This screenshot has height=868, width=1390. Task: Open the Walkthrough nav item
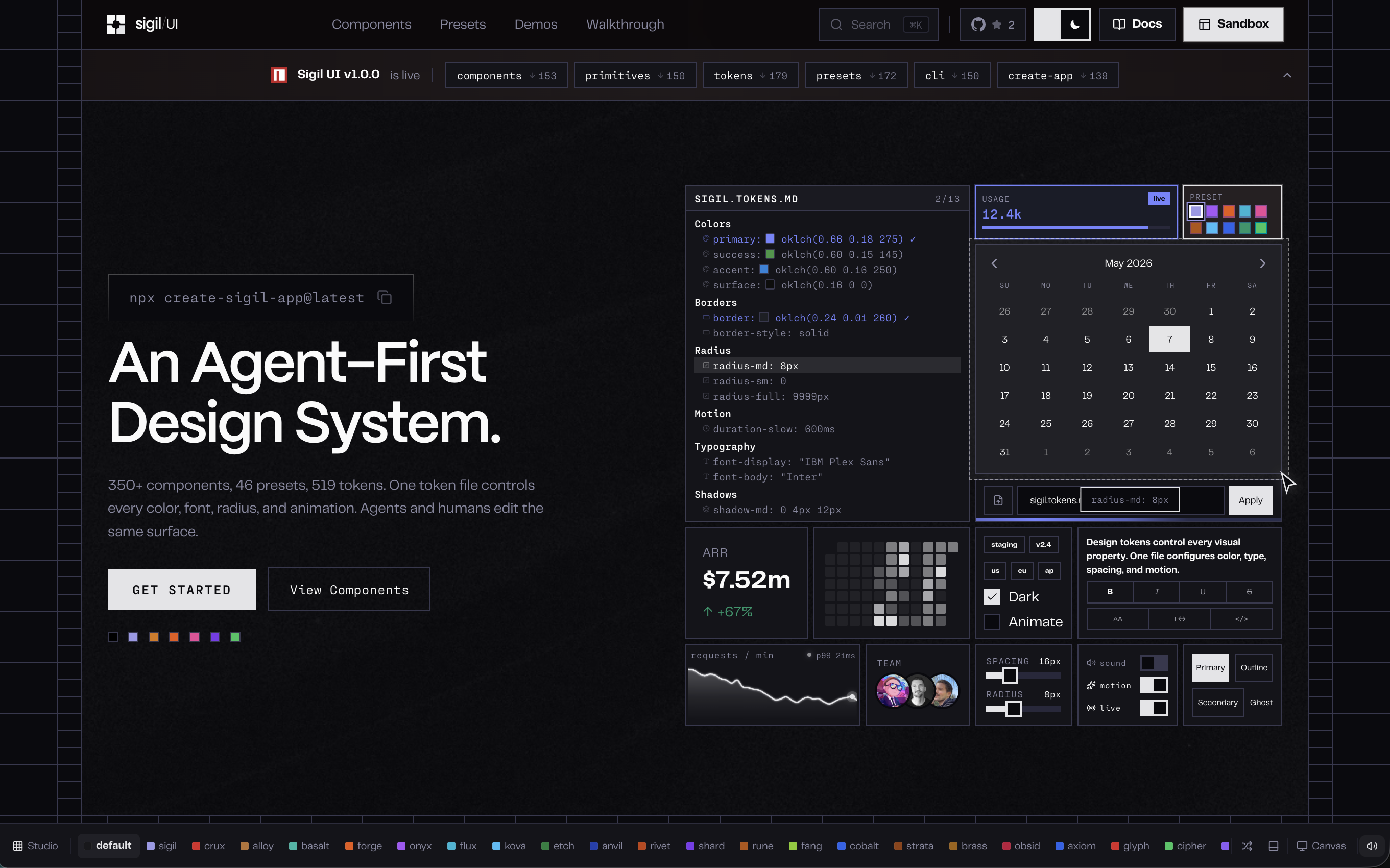click(x=625, y=24)
